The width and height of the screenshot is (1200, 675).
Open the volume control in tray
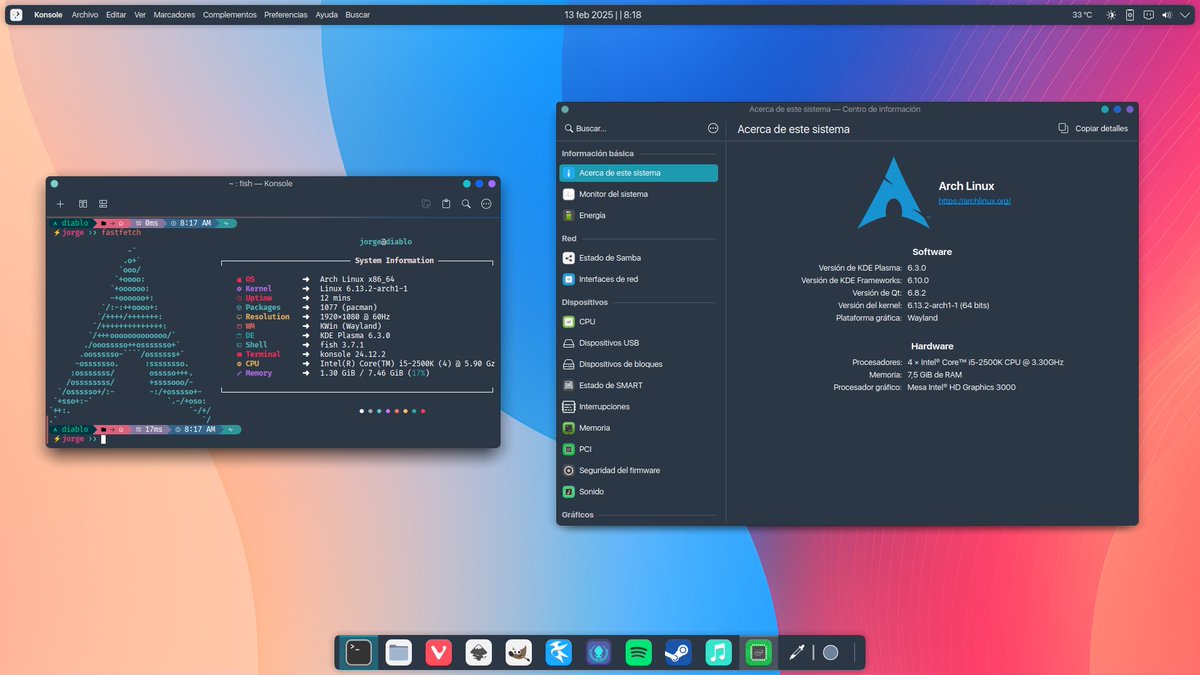(x=1167, y=15)
